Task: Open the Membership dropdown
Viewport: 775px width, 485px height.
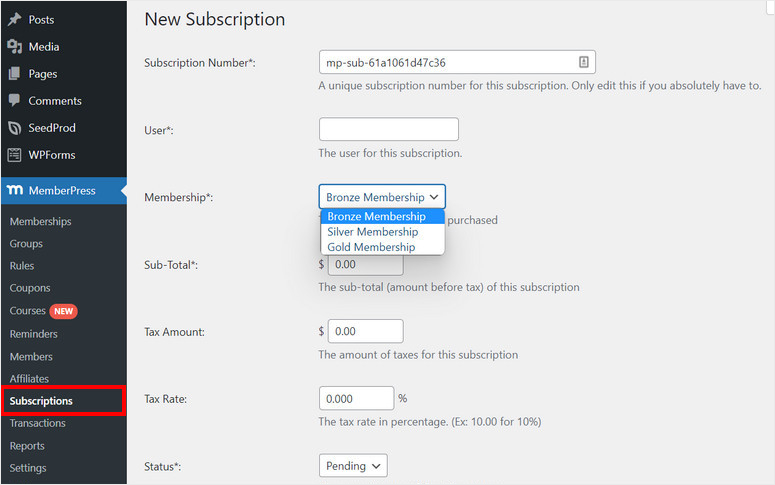Action: (382, 197)
